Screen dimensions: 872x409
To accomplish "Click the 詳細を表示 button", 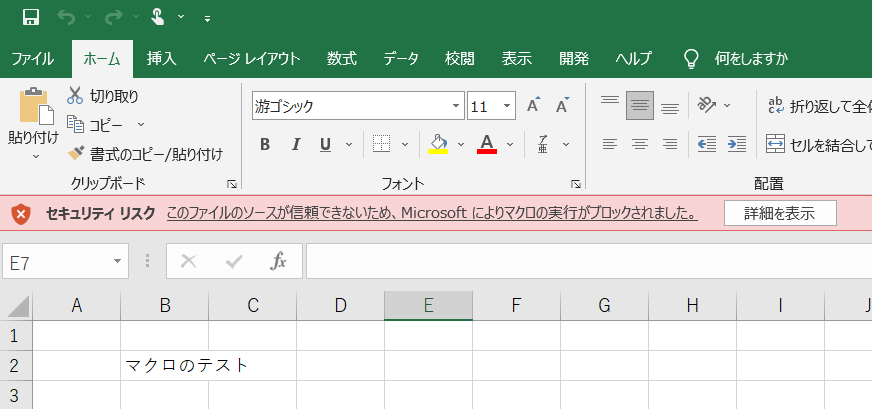I will click(780, 213).
